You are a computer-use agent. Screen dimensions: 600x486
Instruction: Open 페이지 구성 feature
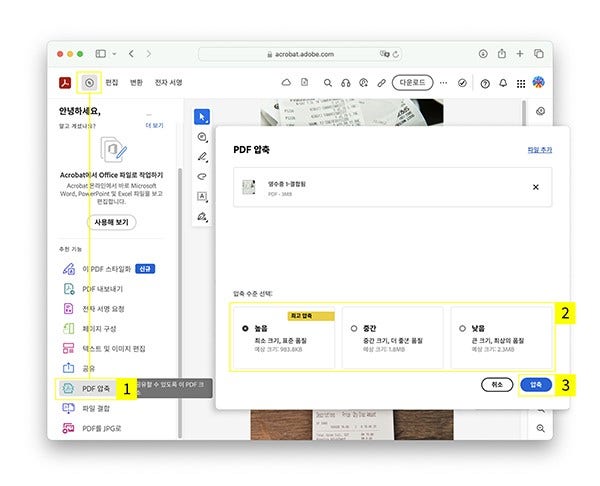89,329
